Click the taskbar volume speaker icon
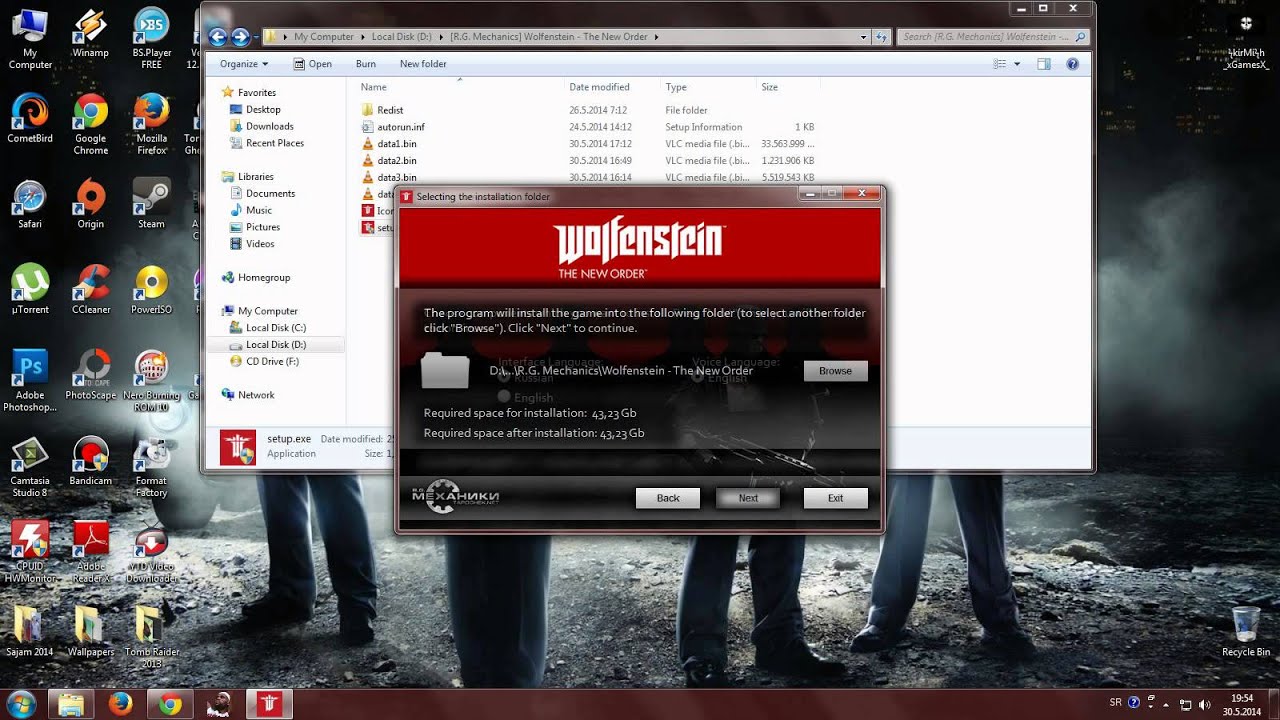The image size is (1280, 720). click(x=1204, y=704)
